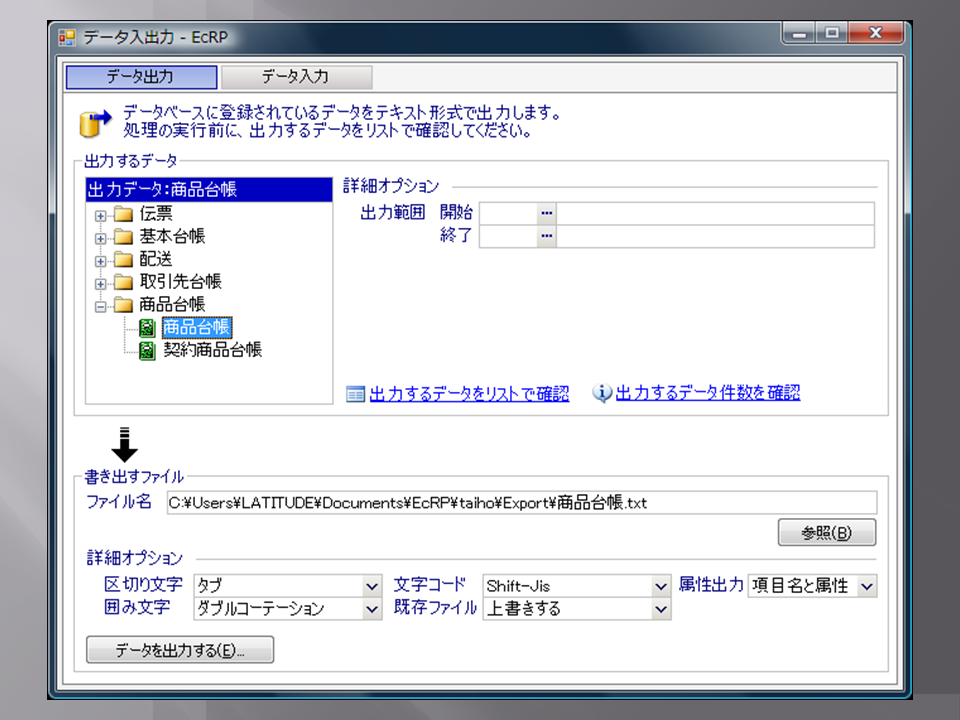Image resolution: width=960 pixels, height=720 pixels.
Task: Click the 商品台帳 ledger file icon
Action: (147, 328)
